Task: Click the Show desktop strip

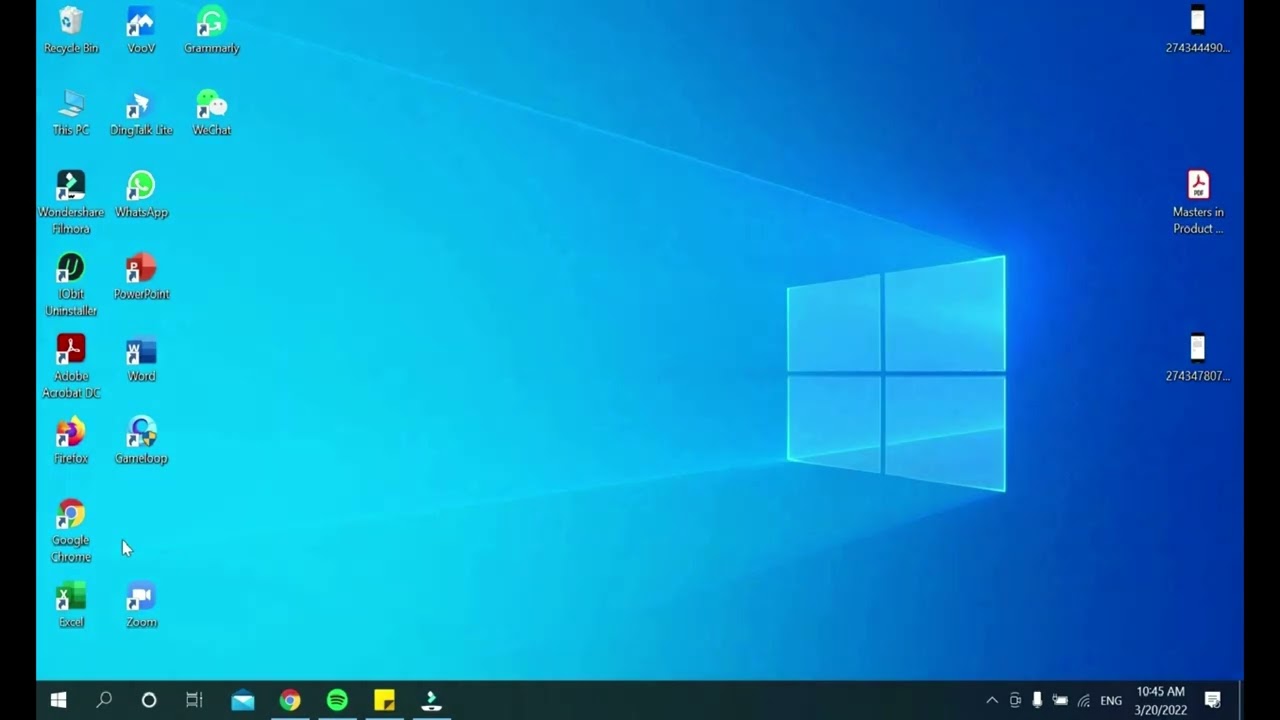Action: tap(1241, 700)
